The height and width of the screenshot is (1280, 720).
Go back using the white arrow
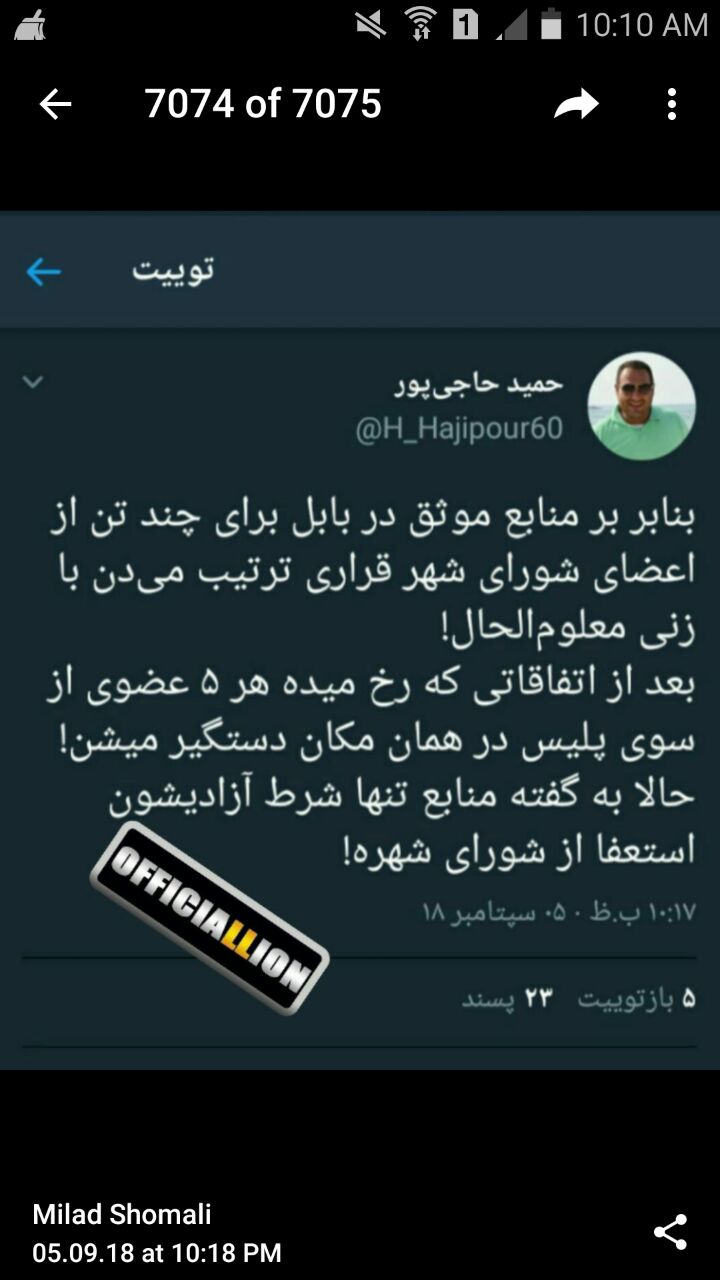pos(55,104)
